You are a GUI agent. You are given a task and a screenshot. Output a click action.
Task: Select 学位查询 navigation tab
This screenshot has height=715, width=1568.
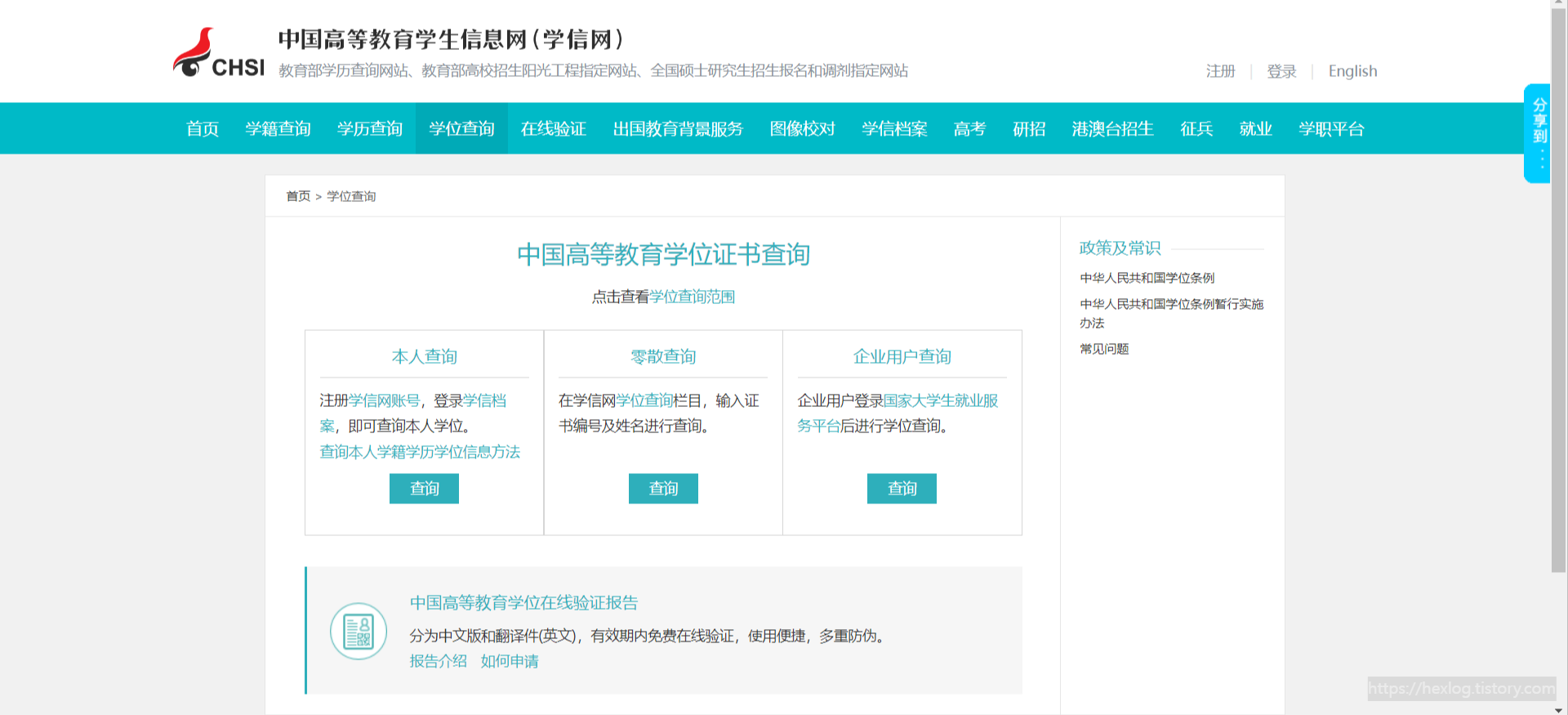461,128
